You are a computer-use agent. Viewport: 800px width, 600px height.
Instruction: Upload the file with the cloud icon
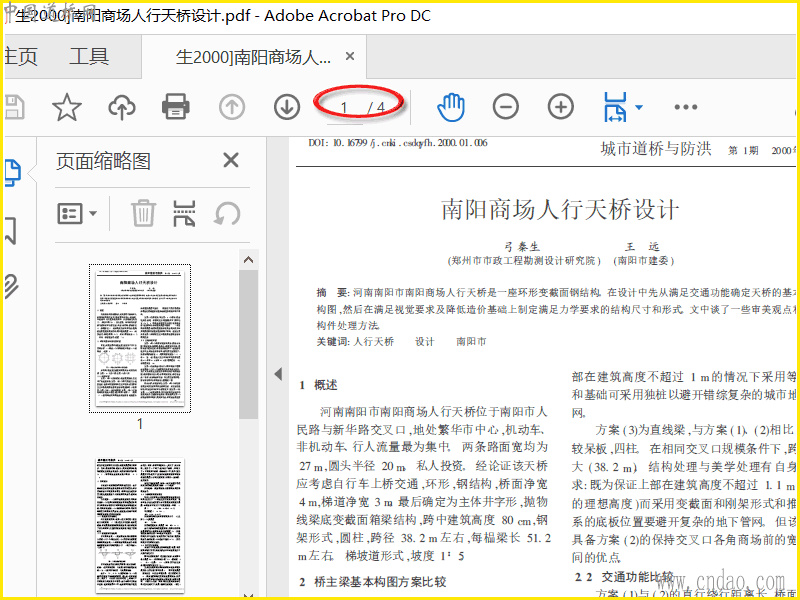pyautogui.click(x=122, y=107)
